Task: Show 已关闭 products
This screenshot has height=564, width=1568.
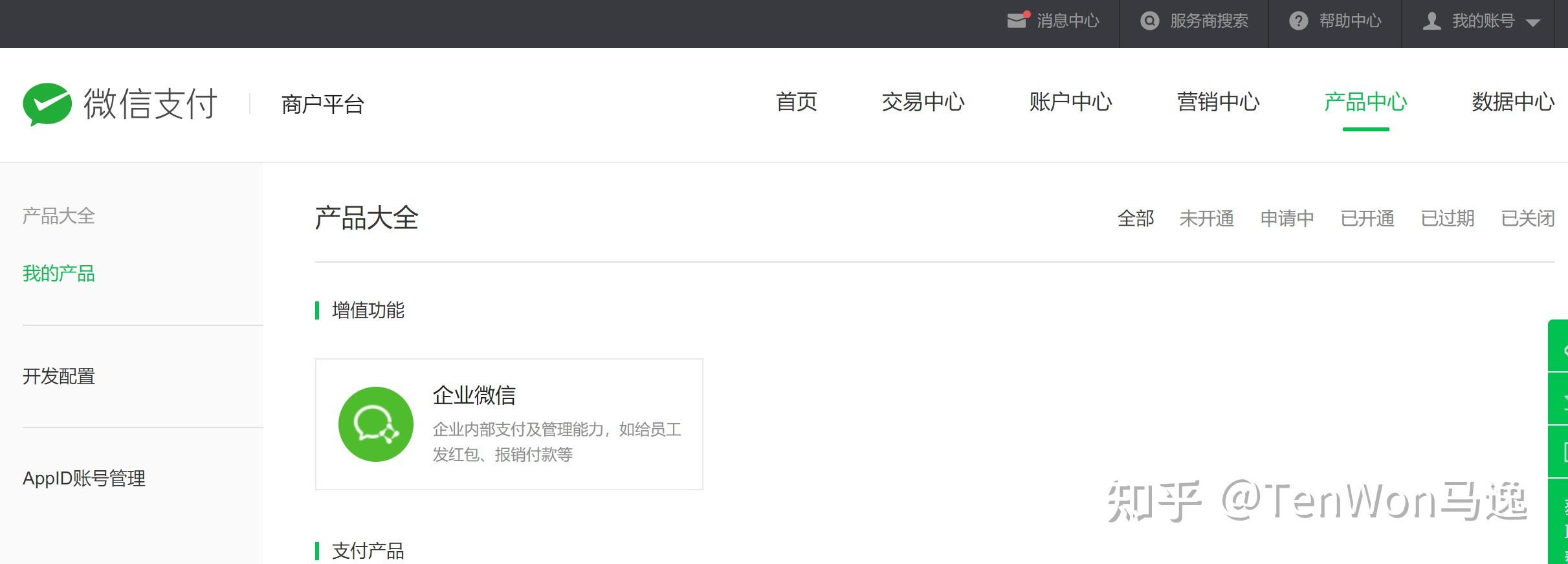Action: 1528,219
